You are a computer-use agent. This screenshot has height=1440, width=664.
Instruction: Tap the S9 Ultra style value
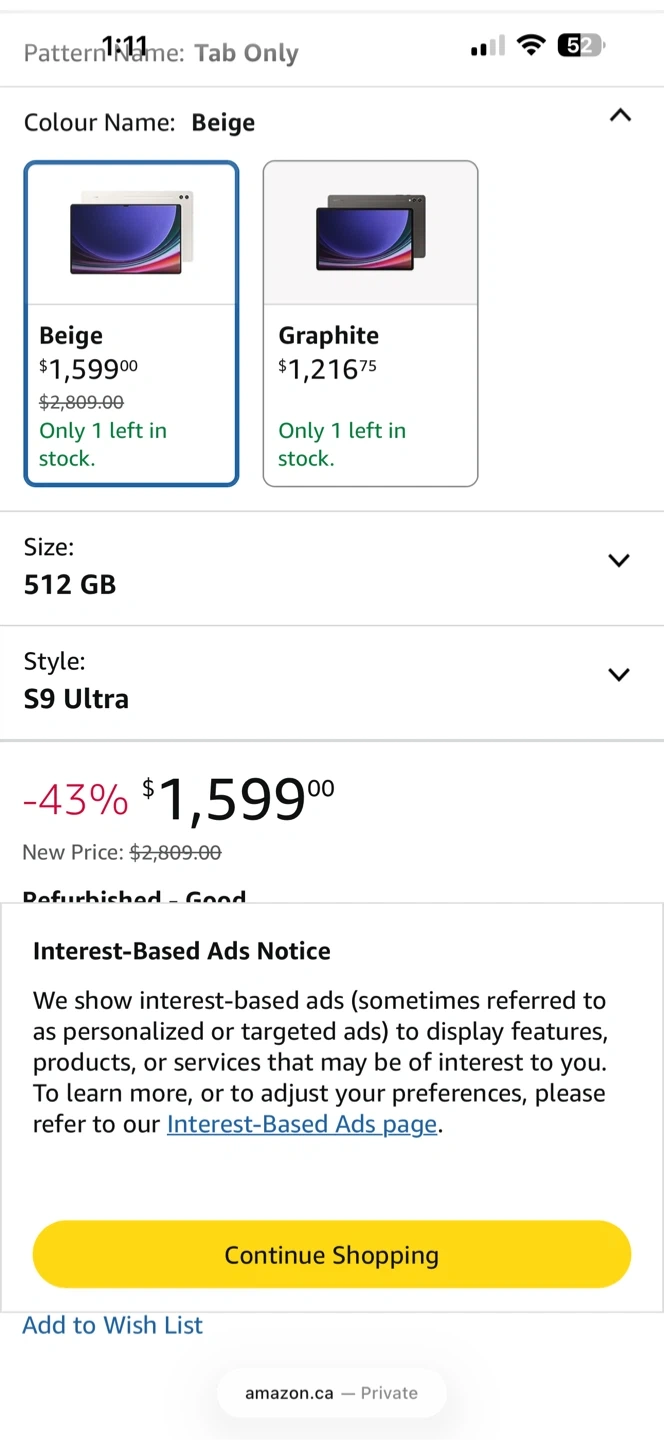coord(76,699)
